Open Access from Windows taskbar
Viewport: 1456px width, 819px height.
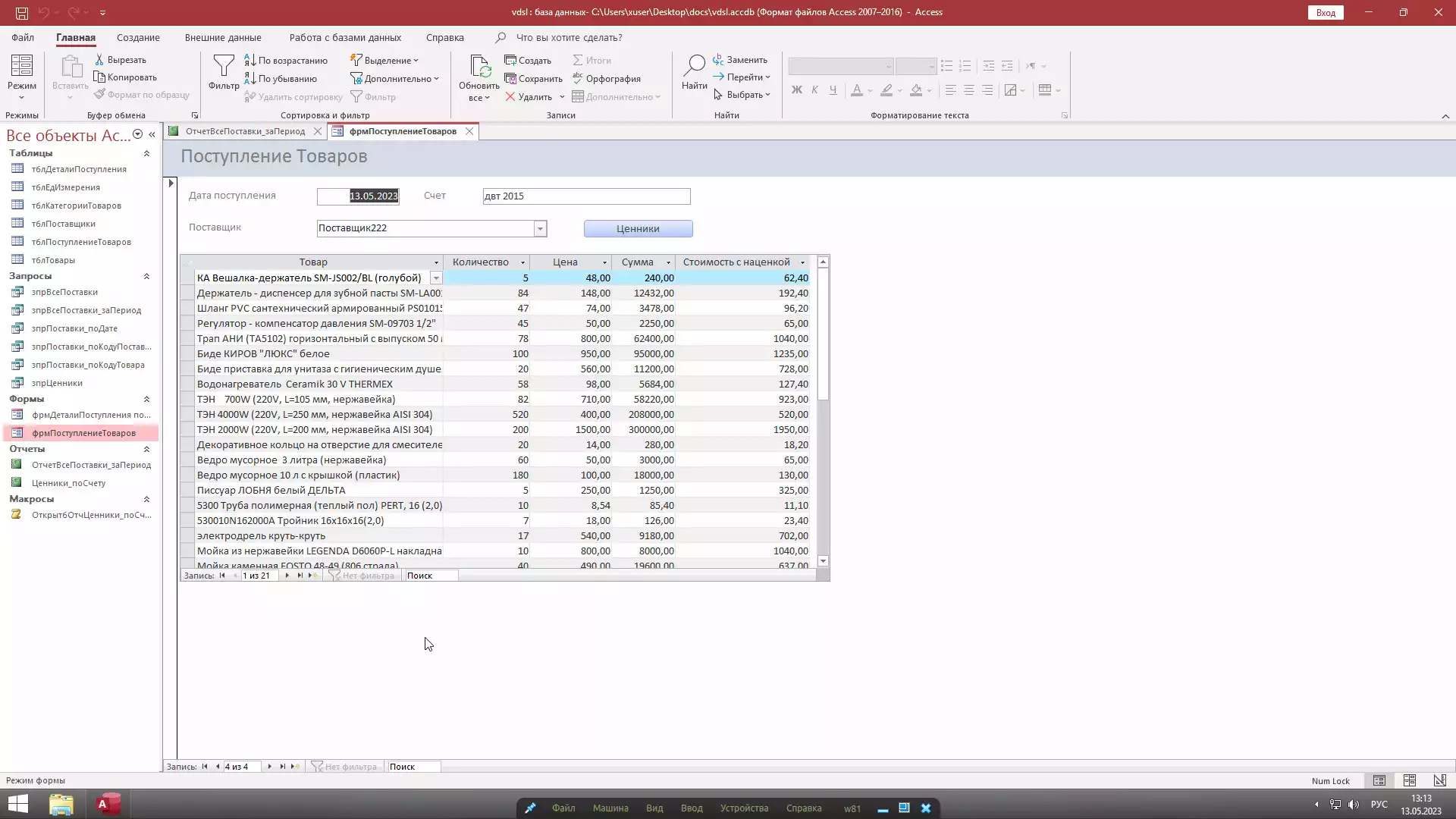tap(108, 804)
